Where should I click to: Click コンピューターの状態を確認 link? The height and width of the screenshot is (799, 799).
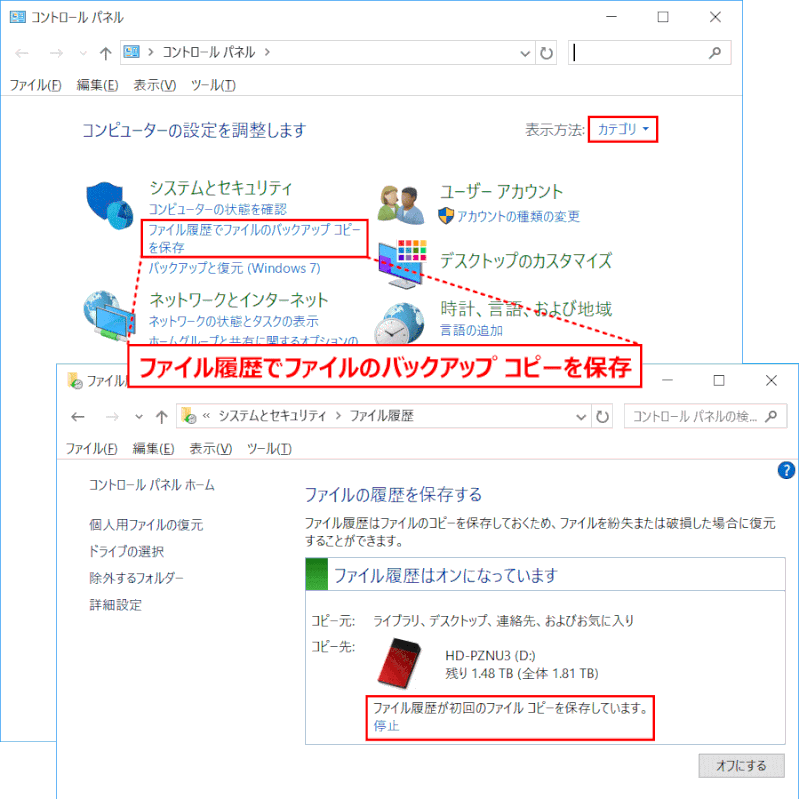pos(218,209)
